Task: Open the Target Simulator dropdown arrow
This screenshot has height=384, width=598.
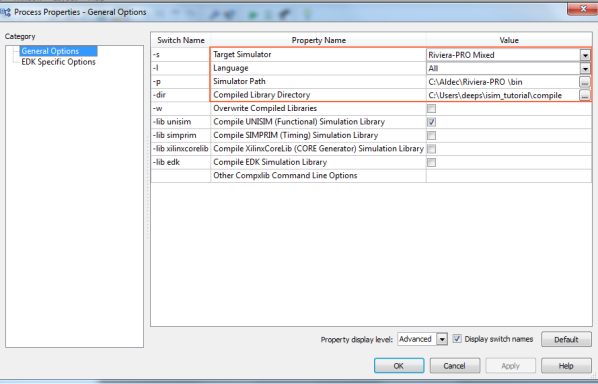Action: [585, 55]
